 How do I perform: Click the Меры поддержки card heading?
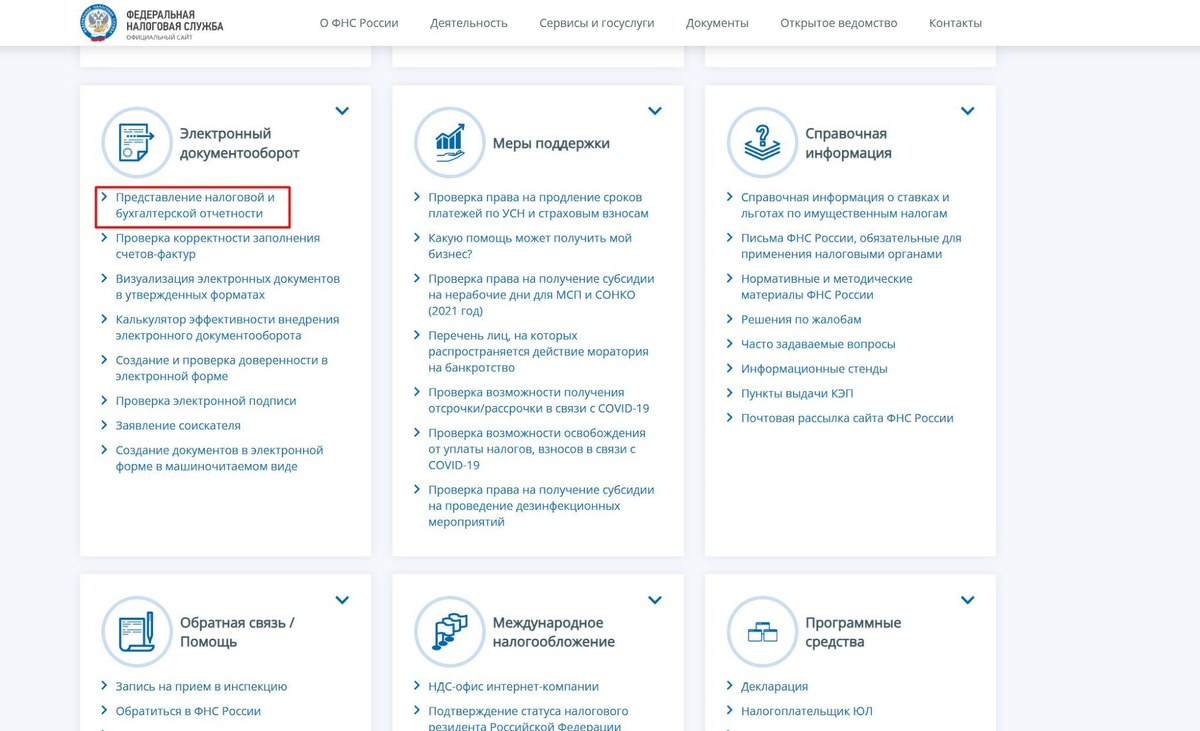(551, 143)
